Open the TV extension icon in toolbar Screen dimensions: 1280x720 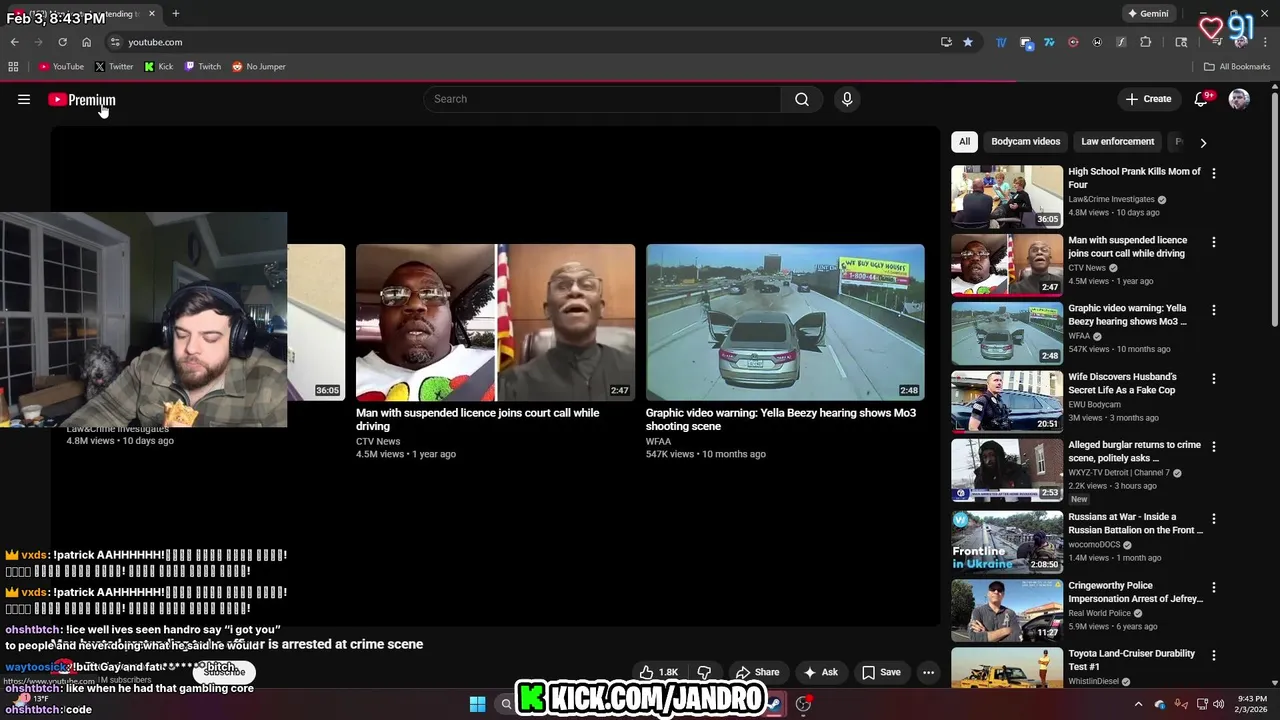(x=1001, y=42)
